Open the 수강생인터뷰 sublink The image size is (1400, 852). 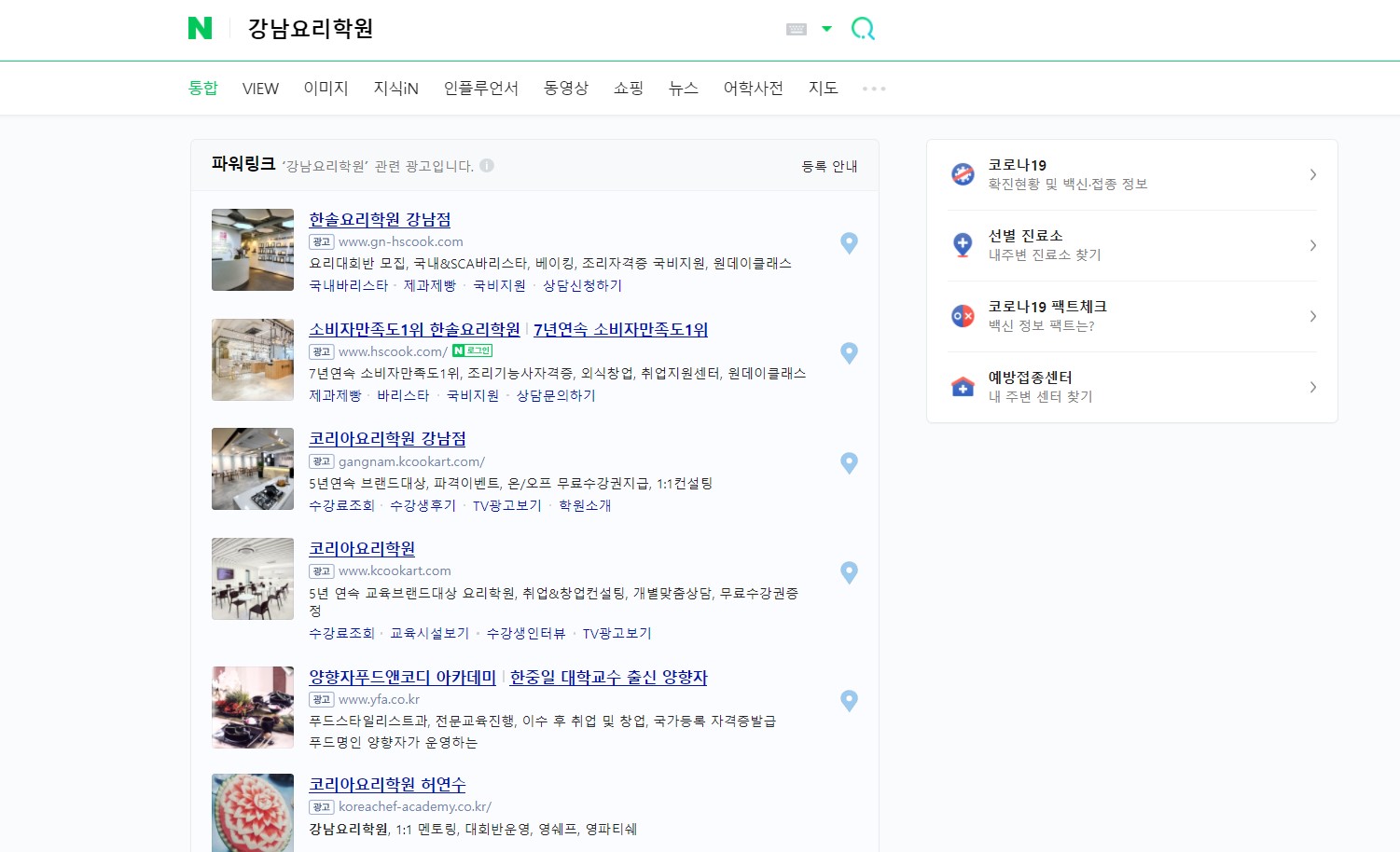(x=526, y=633)
